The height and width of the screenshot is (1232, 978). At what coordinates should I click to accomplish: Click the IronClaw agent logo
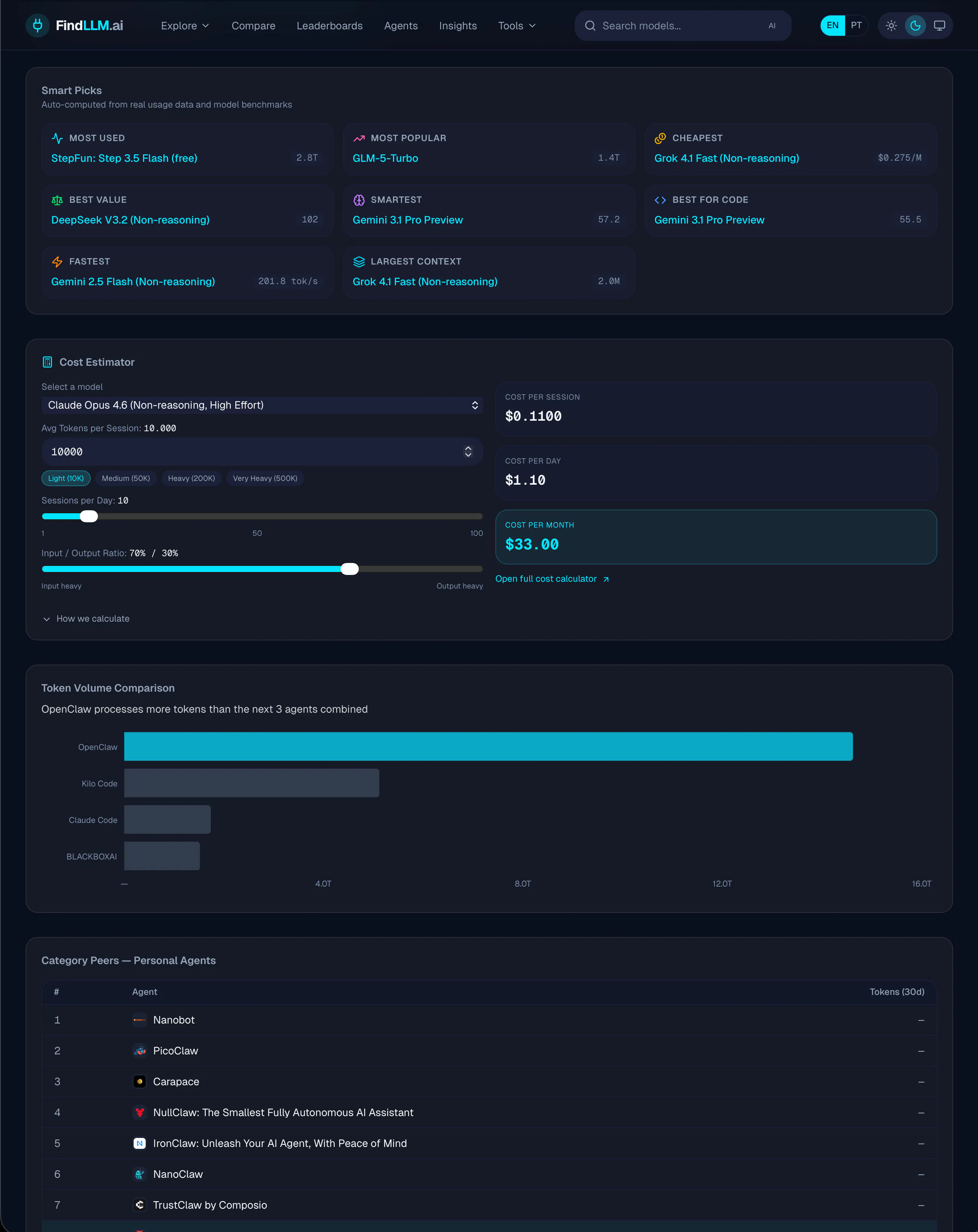(x=139, y=1144)
